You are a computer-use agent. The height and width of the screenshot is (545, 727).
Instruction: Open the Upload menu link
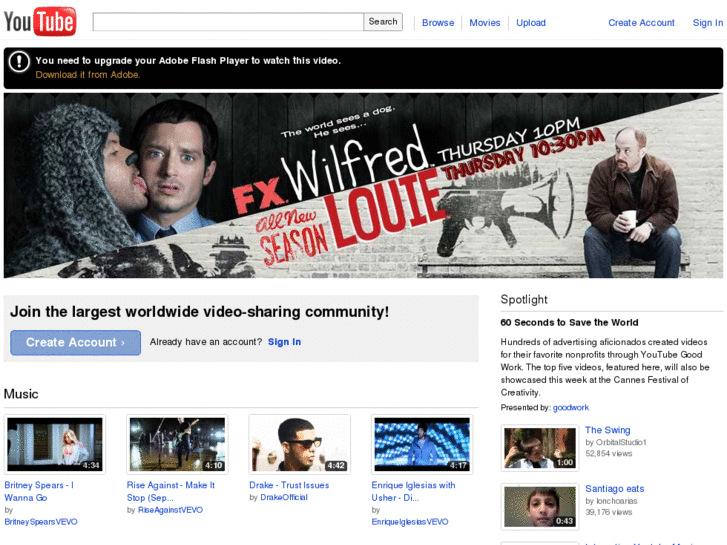pos(531,23)
